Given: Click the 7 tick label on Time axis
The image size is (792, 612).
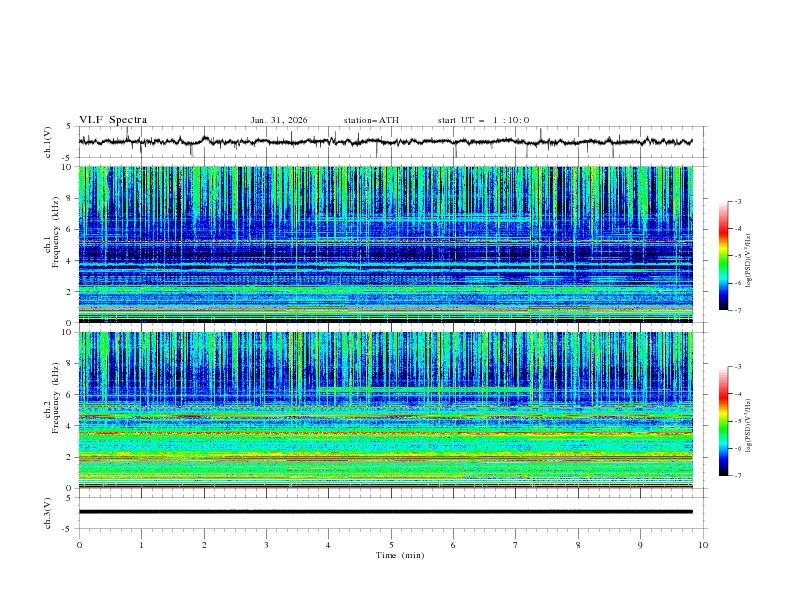Looking at the screenshot, I should (x=516, y=545).
